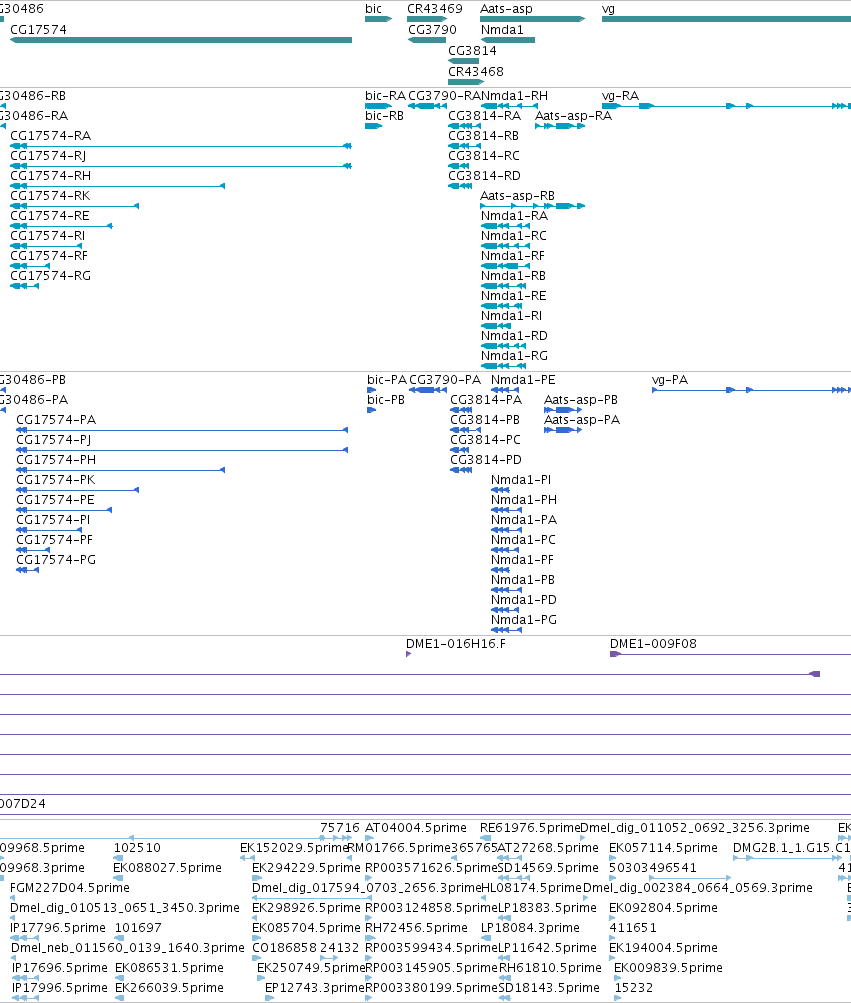Select the HL08174.5prime EST label

pyautogui.click(x=532, y=887)
